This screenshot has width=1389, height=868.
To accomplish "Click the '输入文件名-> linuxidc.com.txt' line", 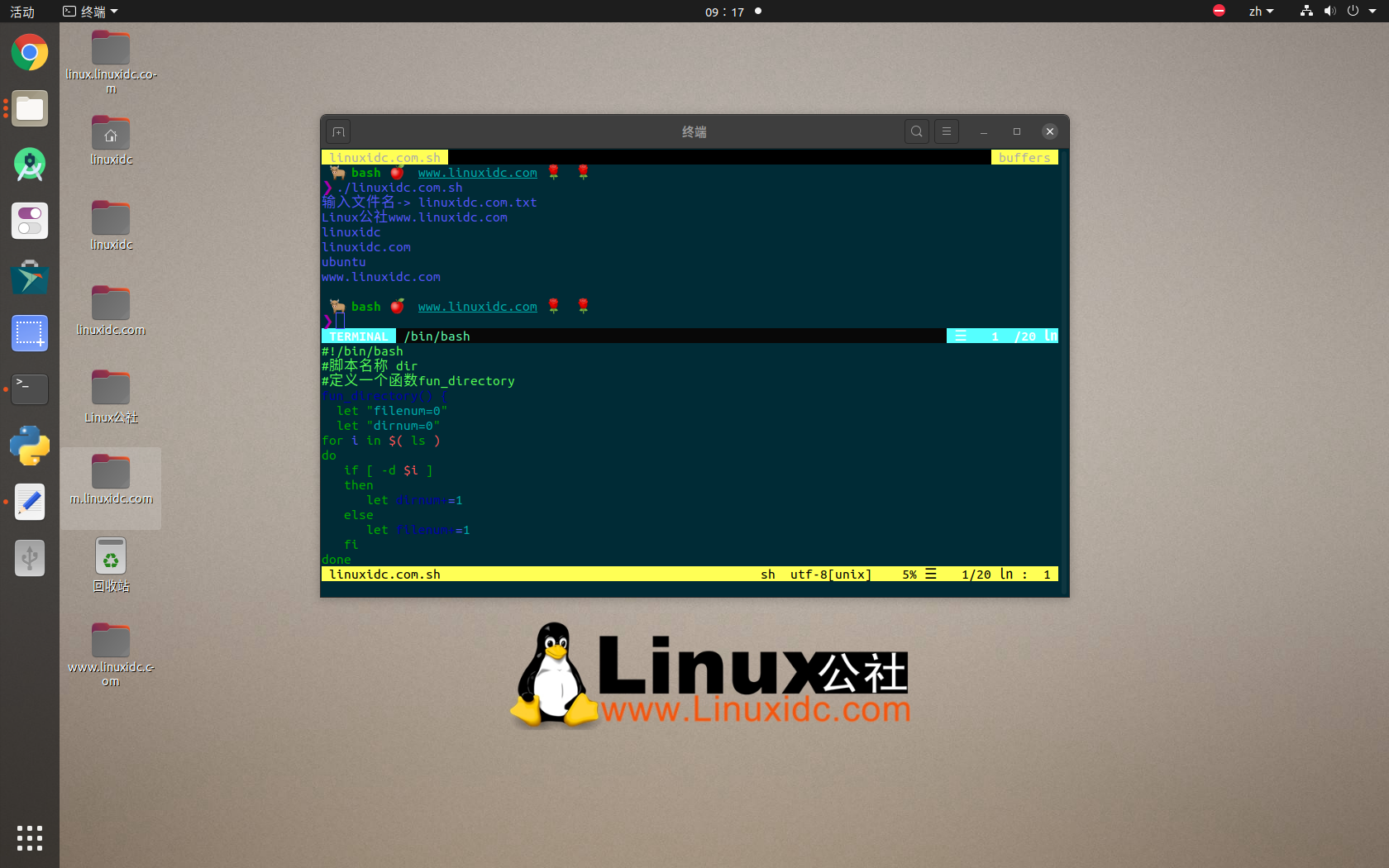I will 429,203.
